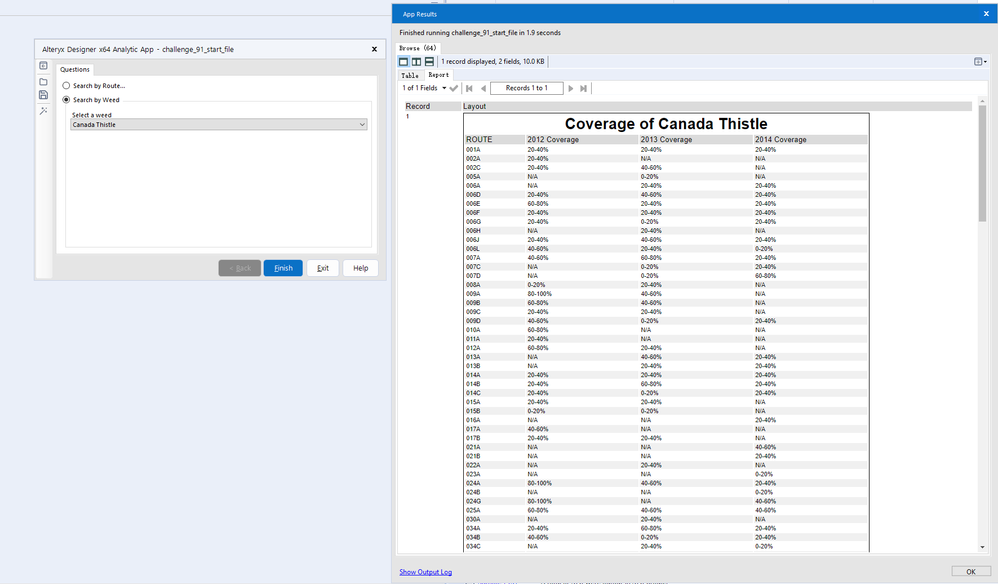Click the Finish button
Image resolution: width=998 pixels, height=584 pixels.
tap(283, 268)
